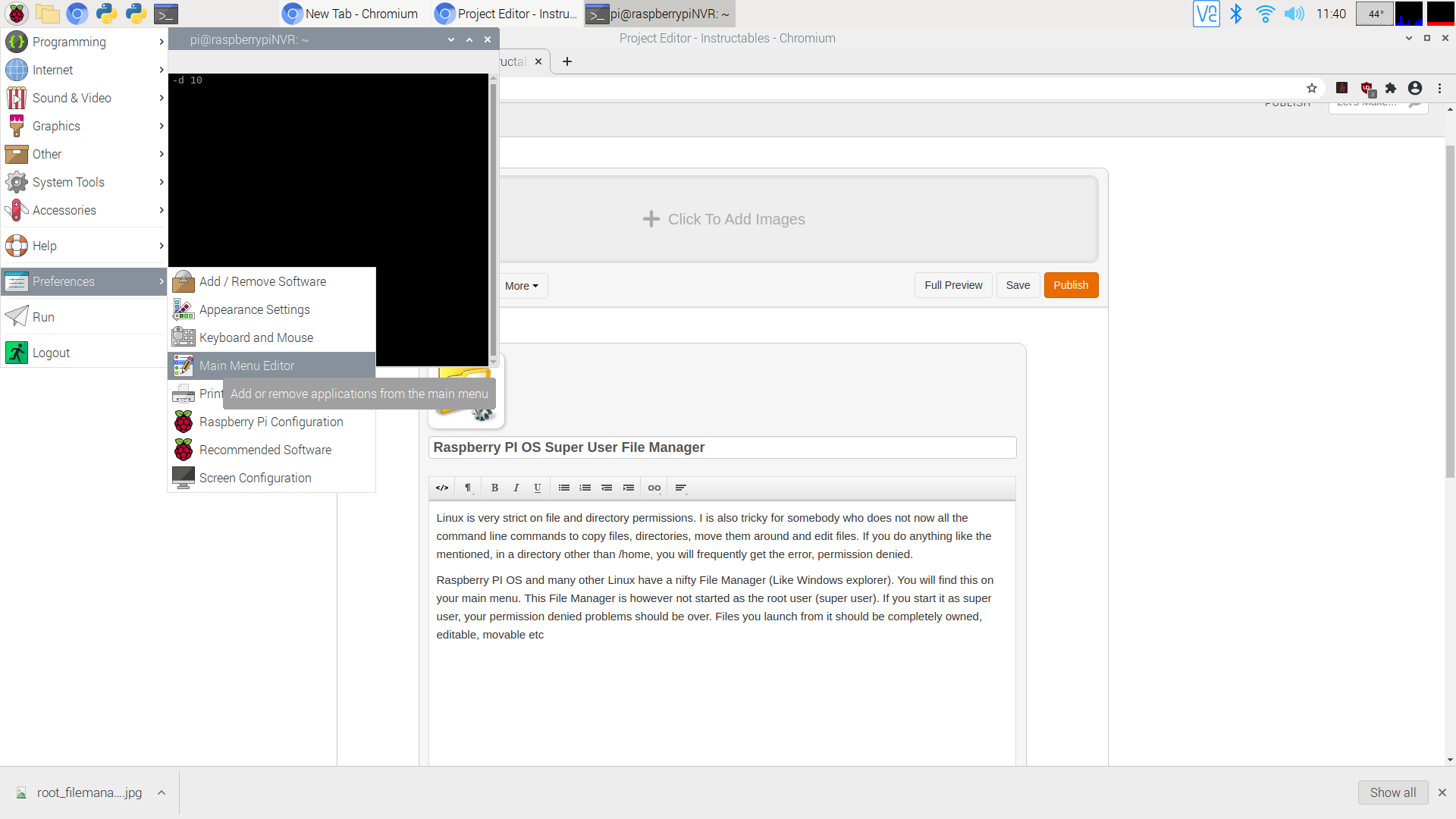Open Chromium's three-dot menu
This screenshot has height=819, width=1456.
click(x=1439, y=88)
